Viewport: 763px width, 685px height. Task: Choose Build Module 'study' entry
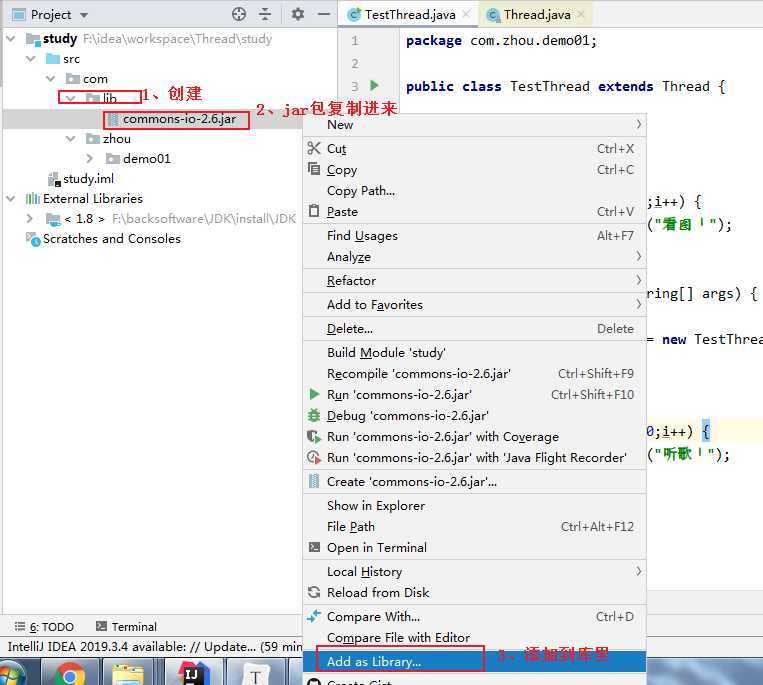coord(474,352)
